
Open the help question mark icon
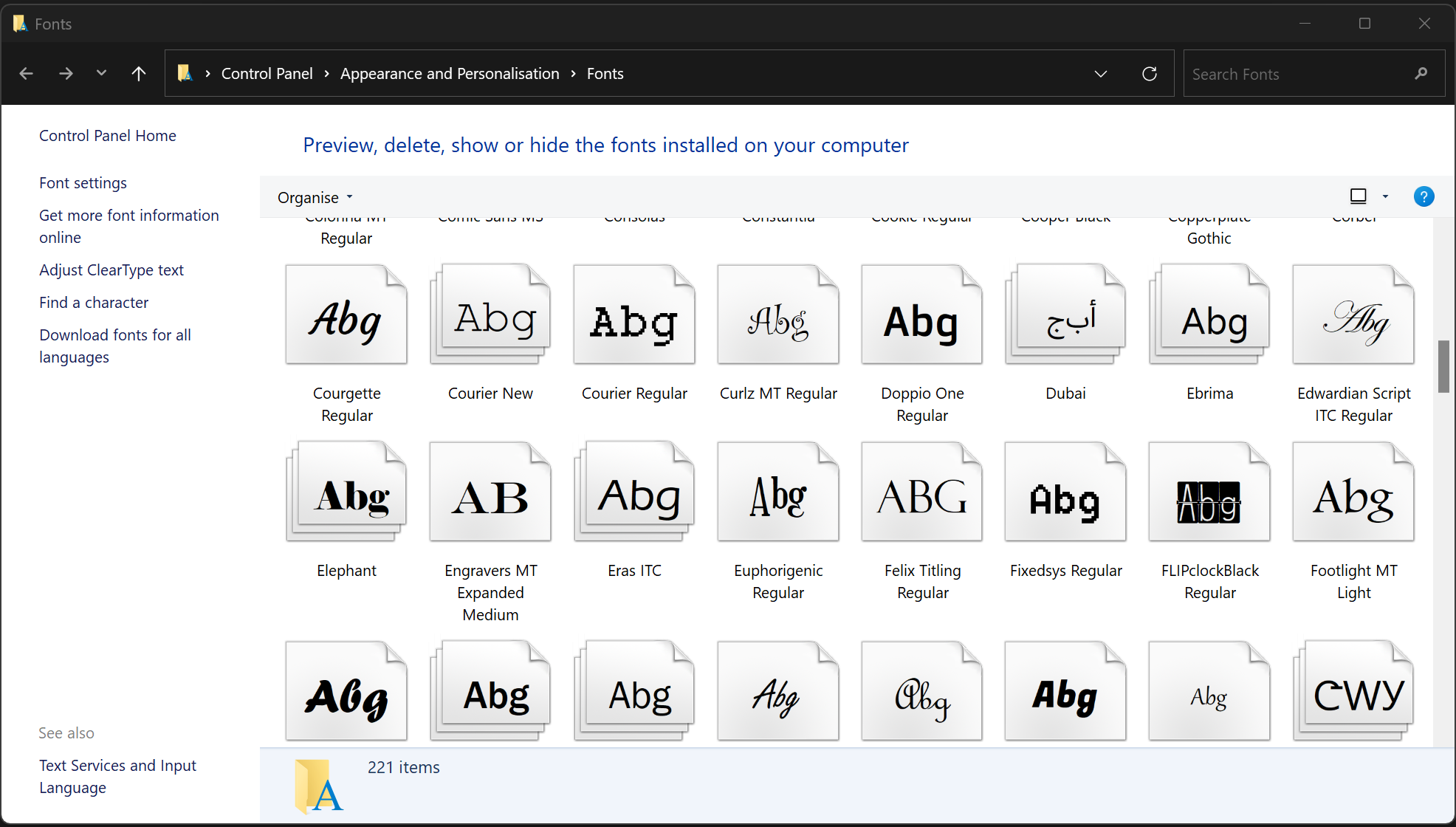pyautogui.click(x=1424, y=196)
